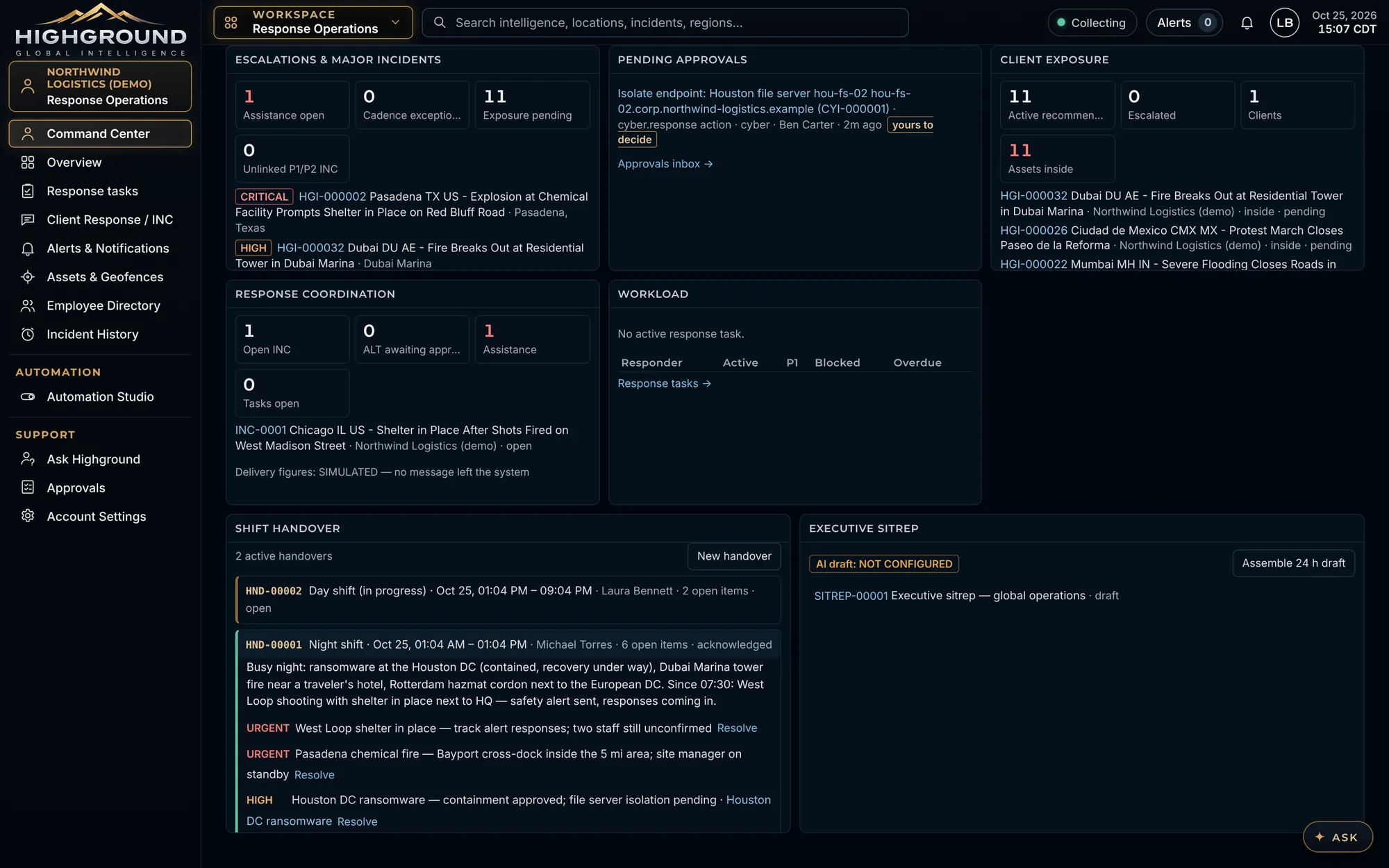Click the Response tasks checklist icon
This screenshot has width=1389, height=868.
(x=28, y=191)
